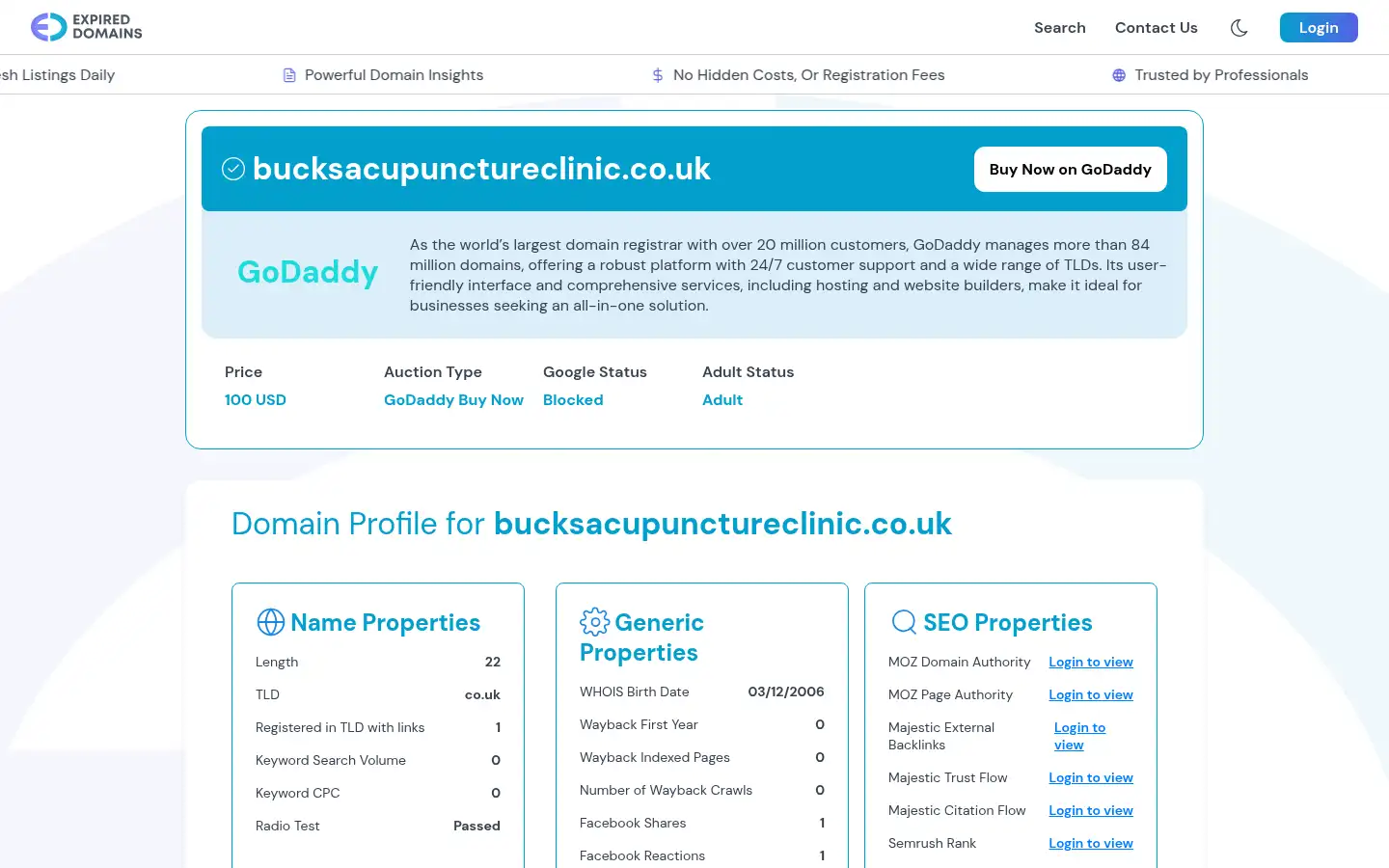Click the document icon next to Powerful Domain Insights
The image size is (1389, 868).
289,75
